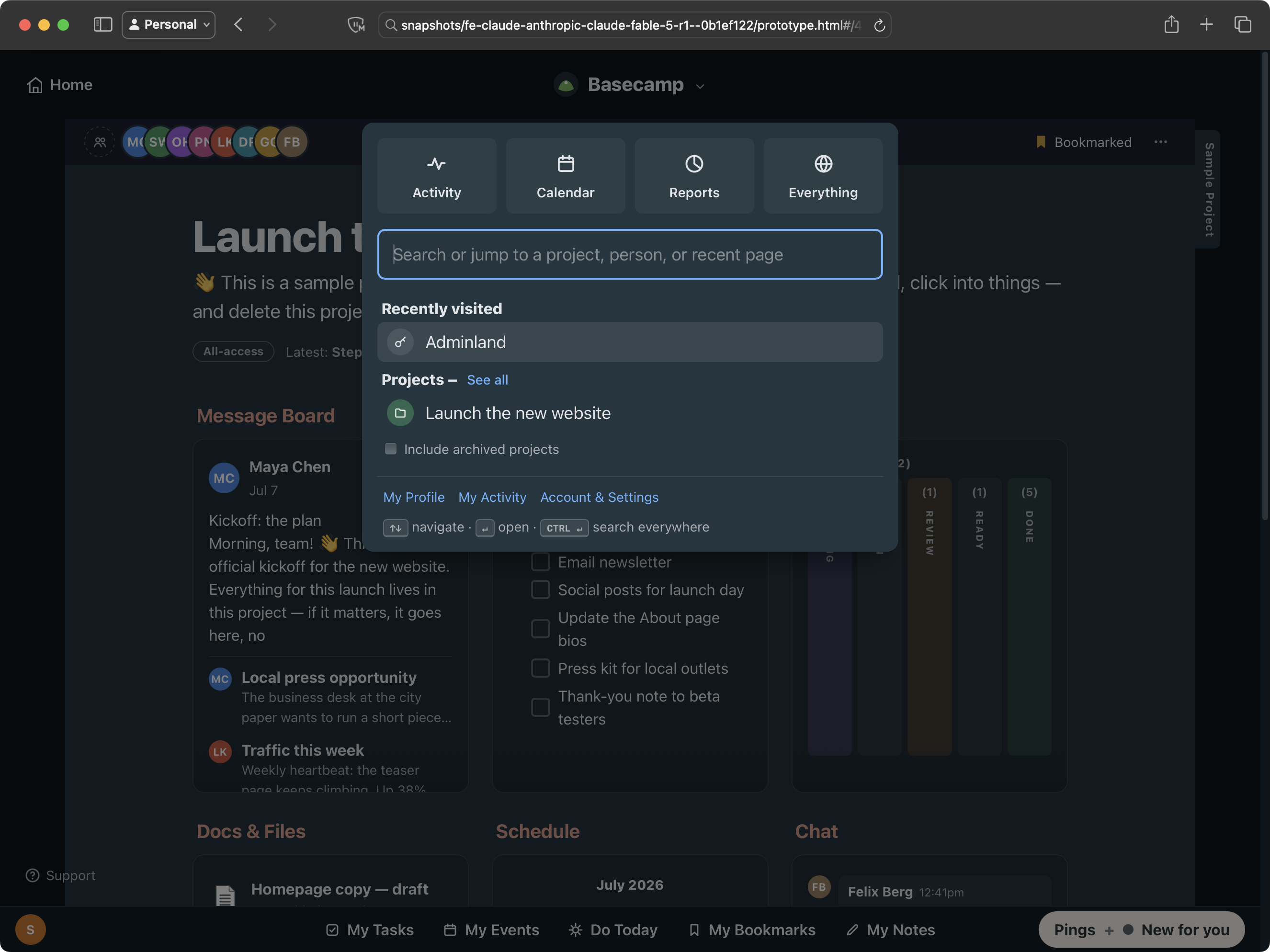1270x952 pixels.
Task: Click the FB avatar in Chat
Action: 819,886
